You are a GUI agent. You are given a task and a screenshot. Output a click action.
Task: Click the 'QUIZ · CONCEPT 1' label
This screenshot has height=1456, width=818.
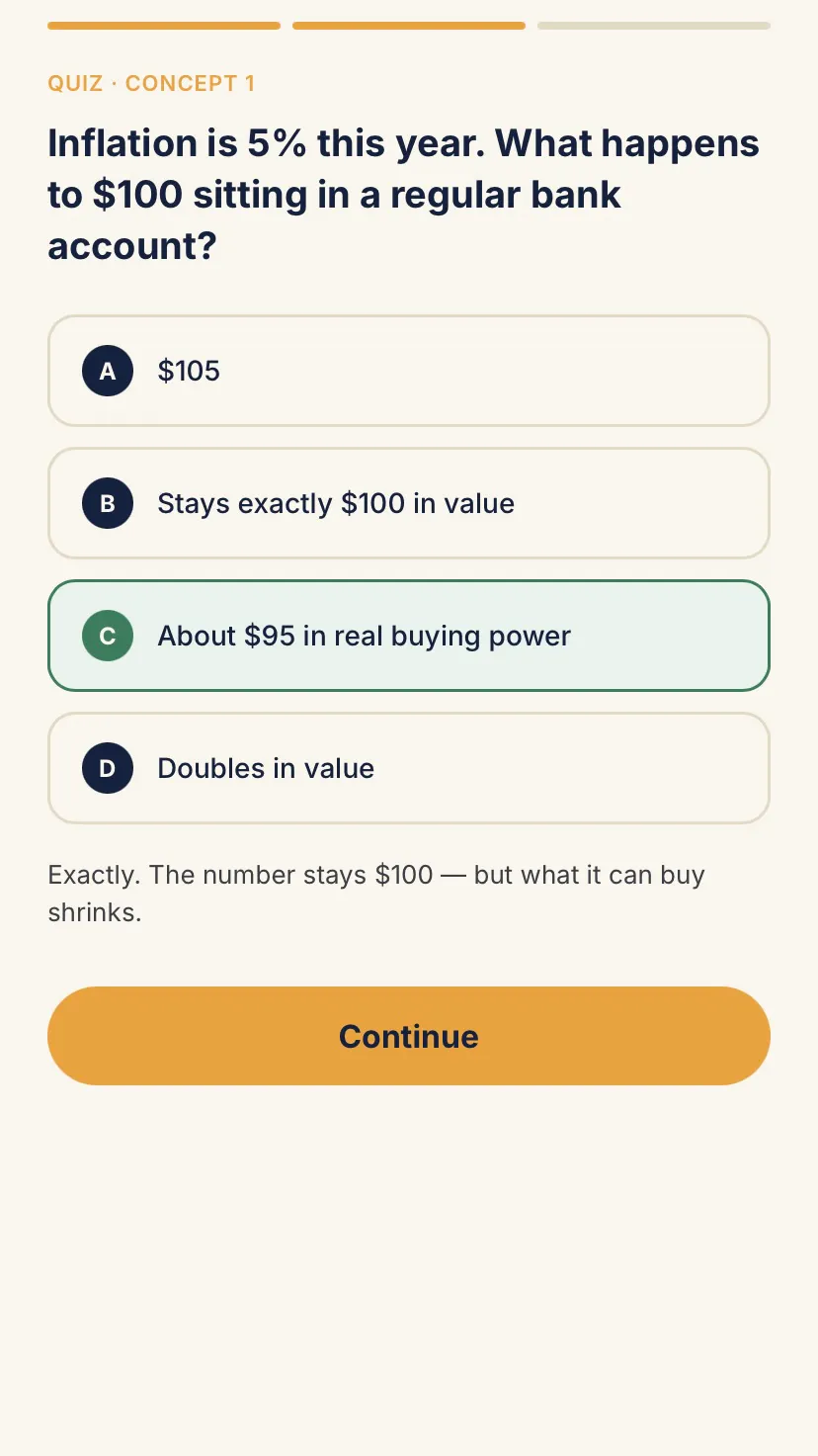coord(151,83)
